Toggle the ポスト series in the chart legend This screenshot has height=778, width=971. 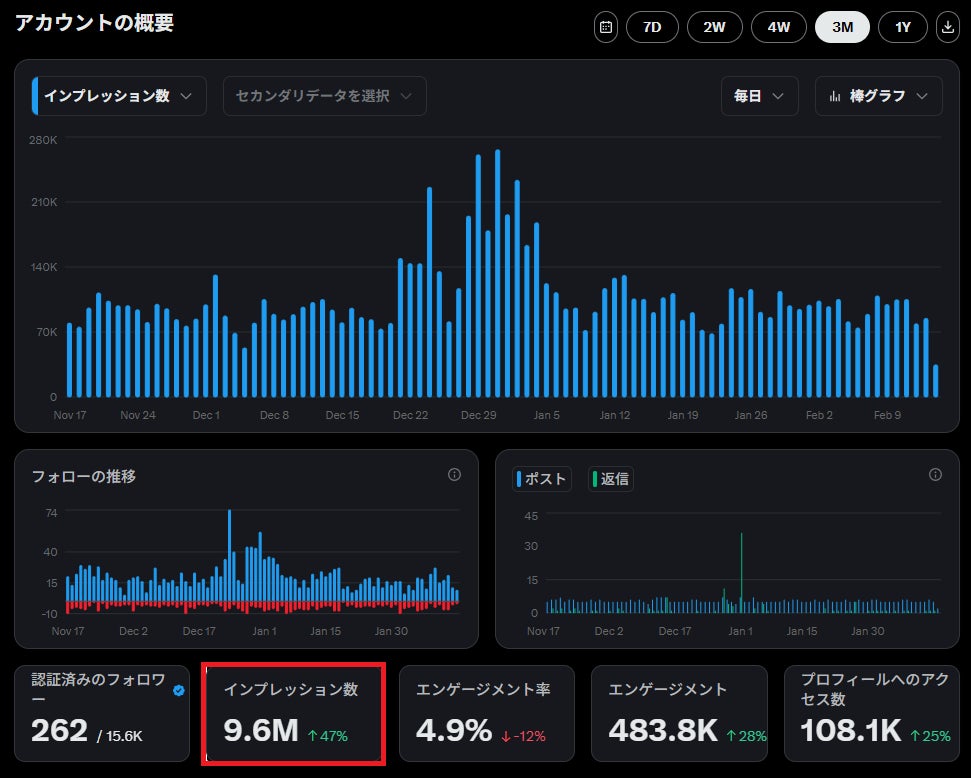point(542,479)
